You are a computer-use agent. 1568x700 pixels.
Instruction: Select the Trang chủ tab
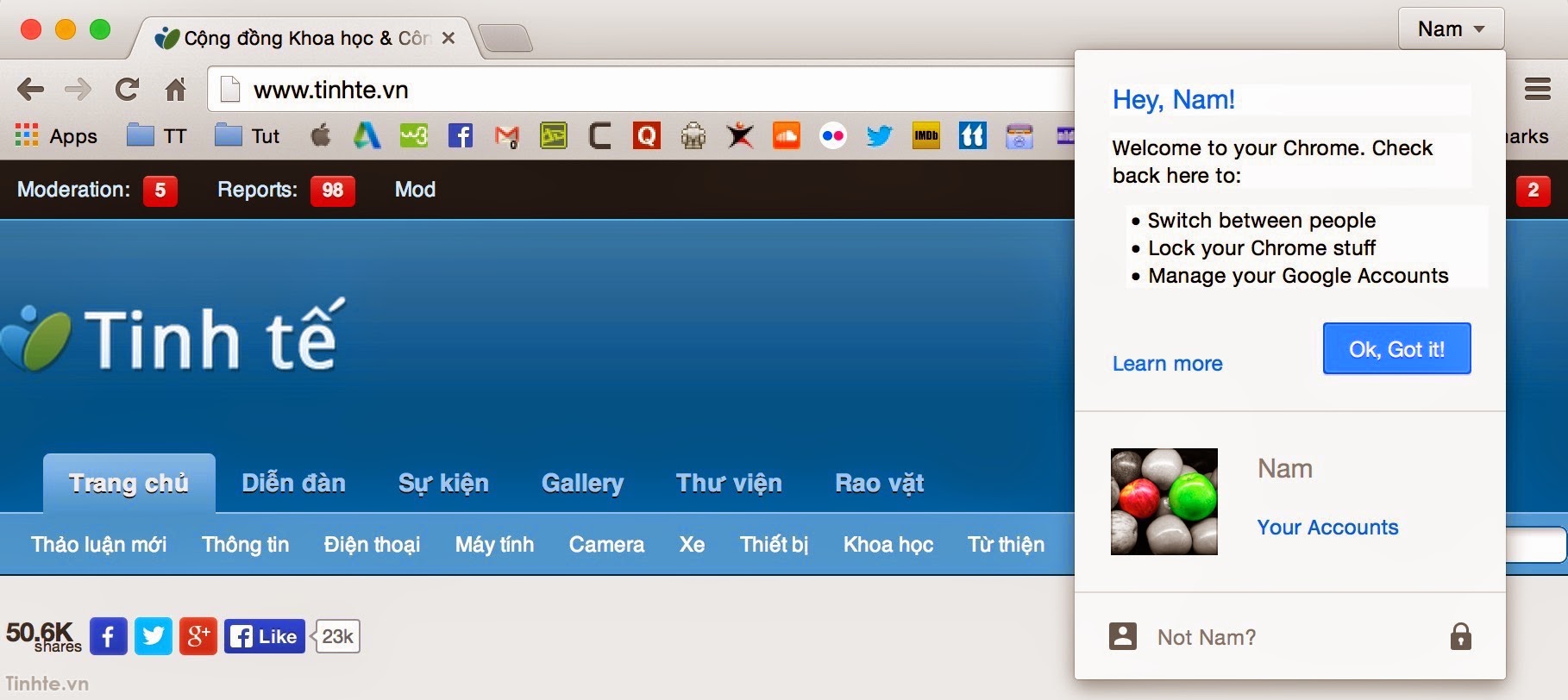pyautogui.click(x=129, y=483)
